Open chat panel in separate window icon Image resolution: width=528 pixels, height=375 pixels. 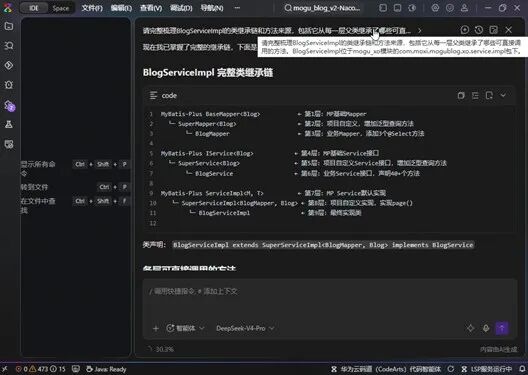point(494,30)
